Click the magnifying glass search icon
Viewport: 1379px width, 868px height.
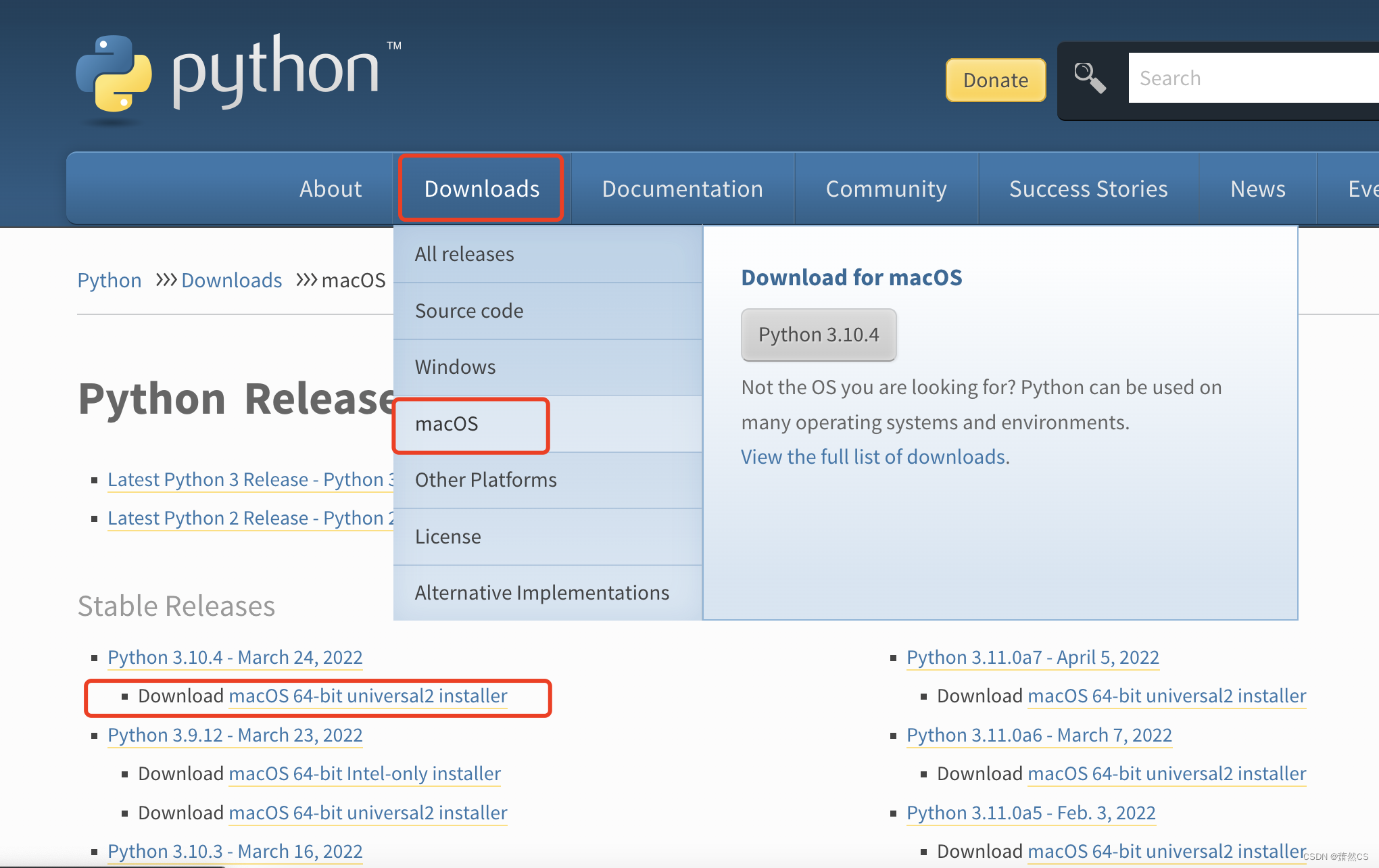click(1090, 78)
